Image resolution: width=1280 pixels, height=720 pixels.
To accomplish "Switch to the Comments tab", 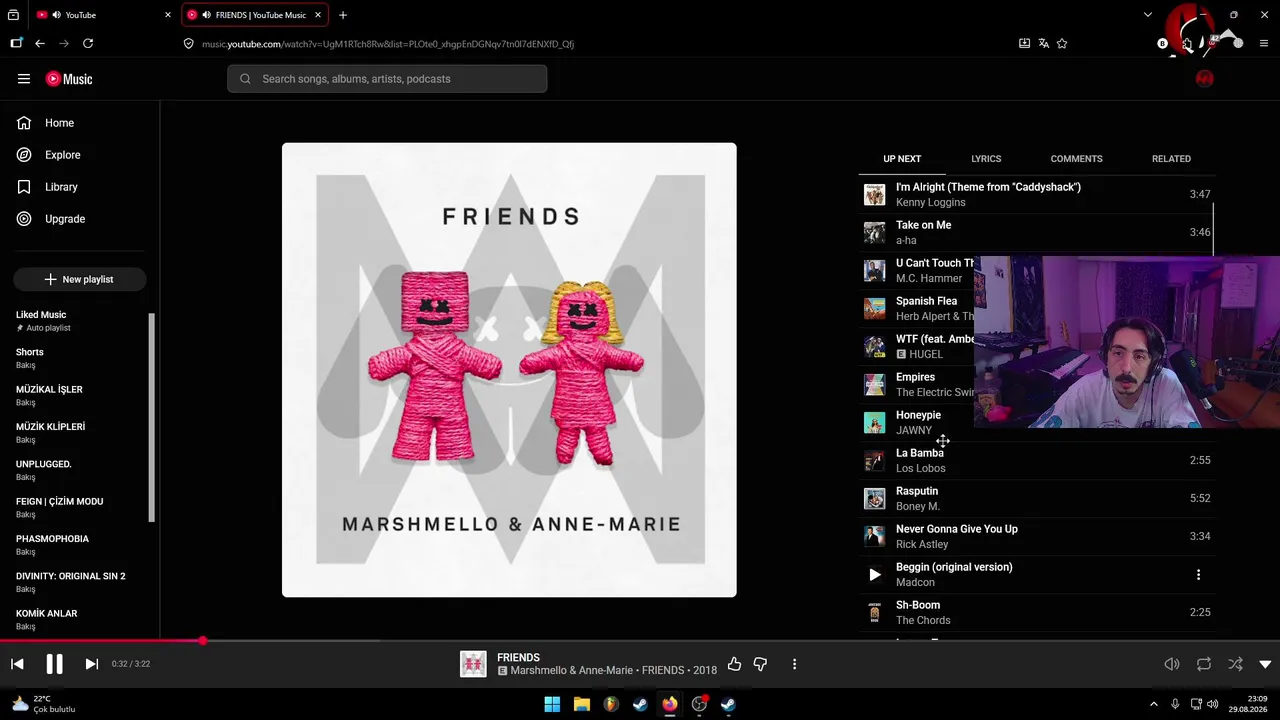I will [1076, 159].
